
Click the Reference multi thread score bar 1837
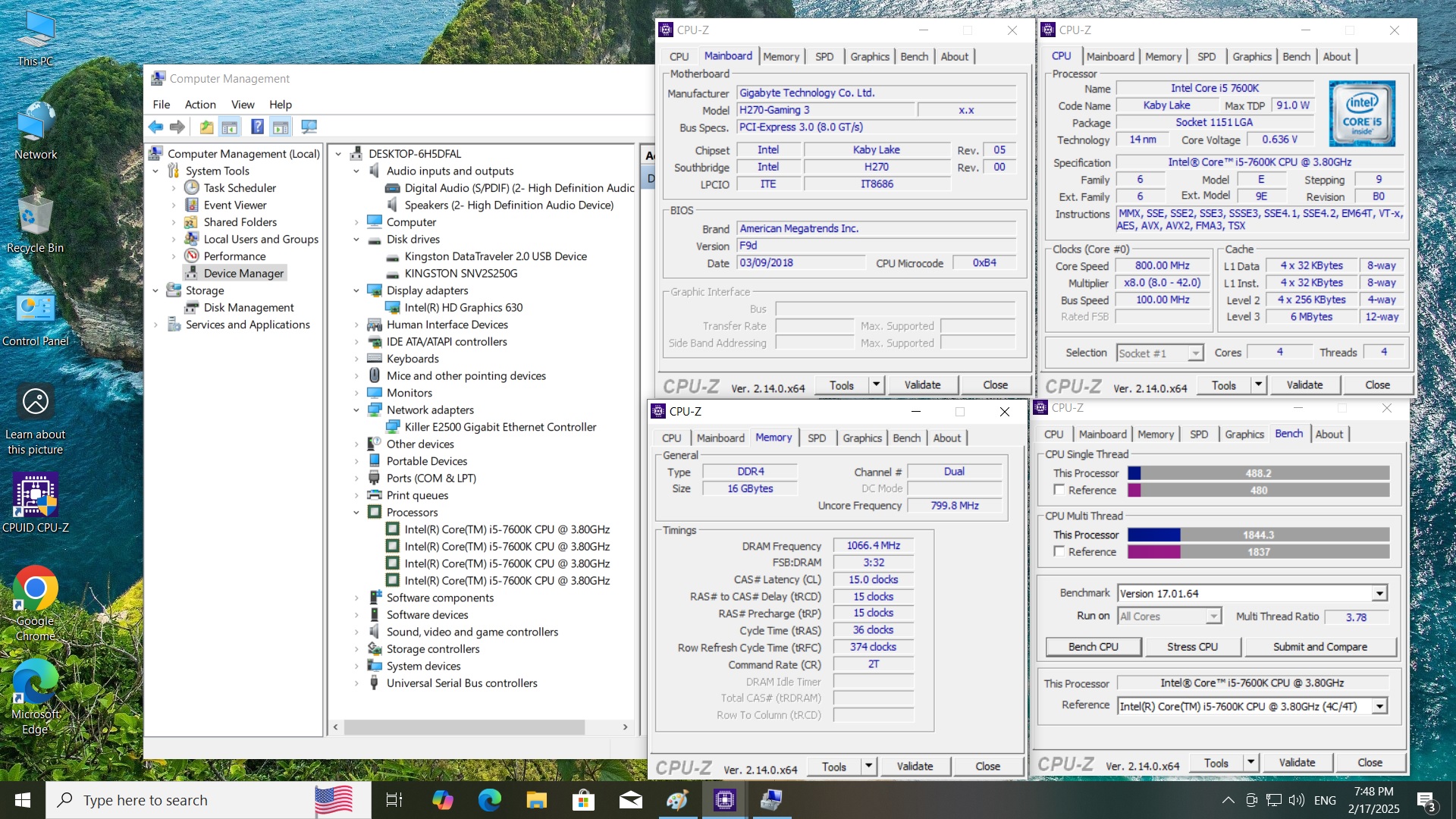click(x=1258, y=551)
